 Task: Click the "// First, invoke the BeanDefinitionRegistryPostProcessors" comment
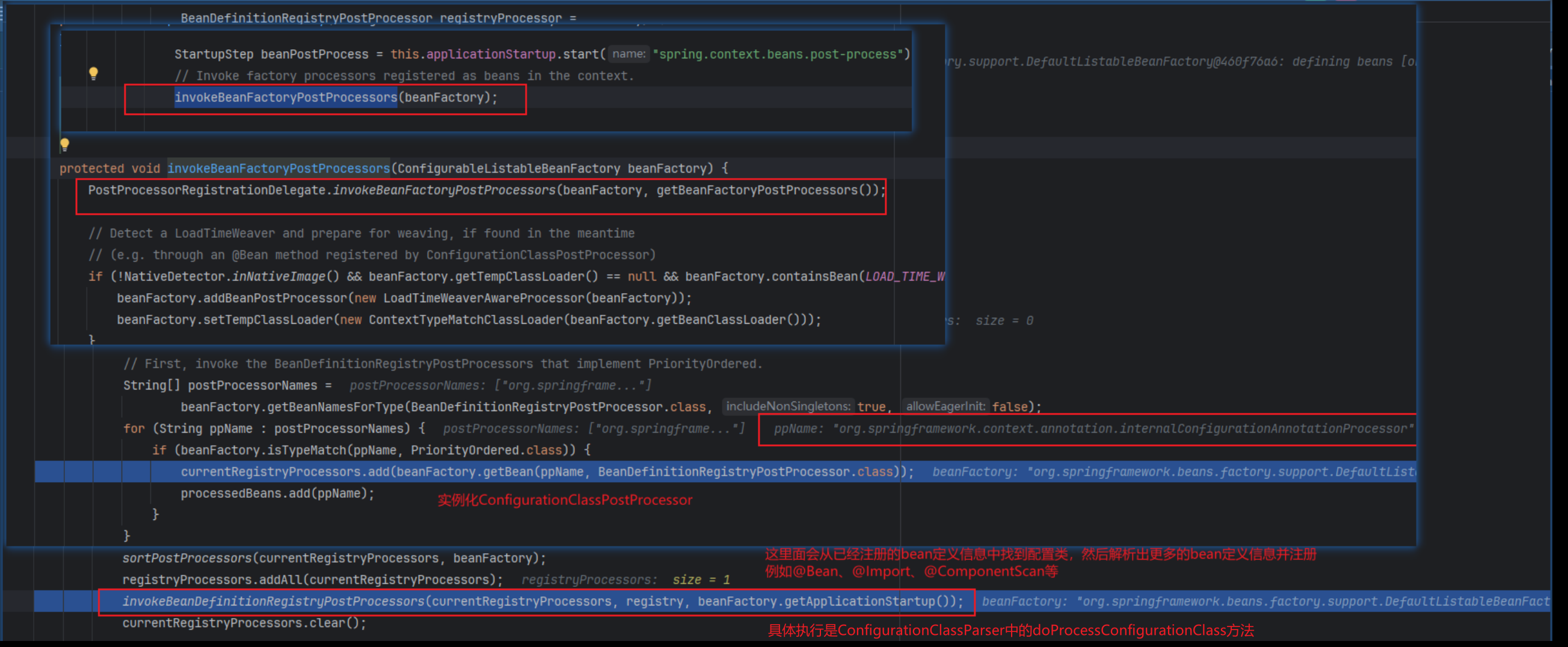point(443,364)
